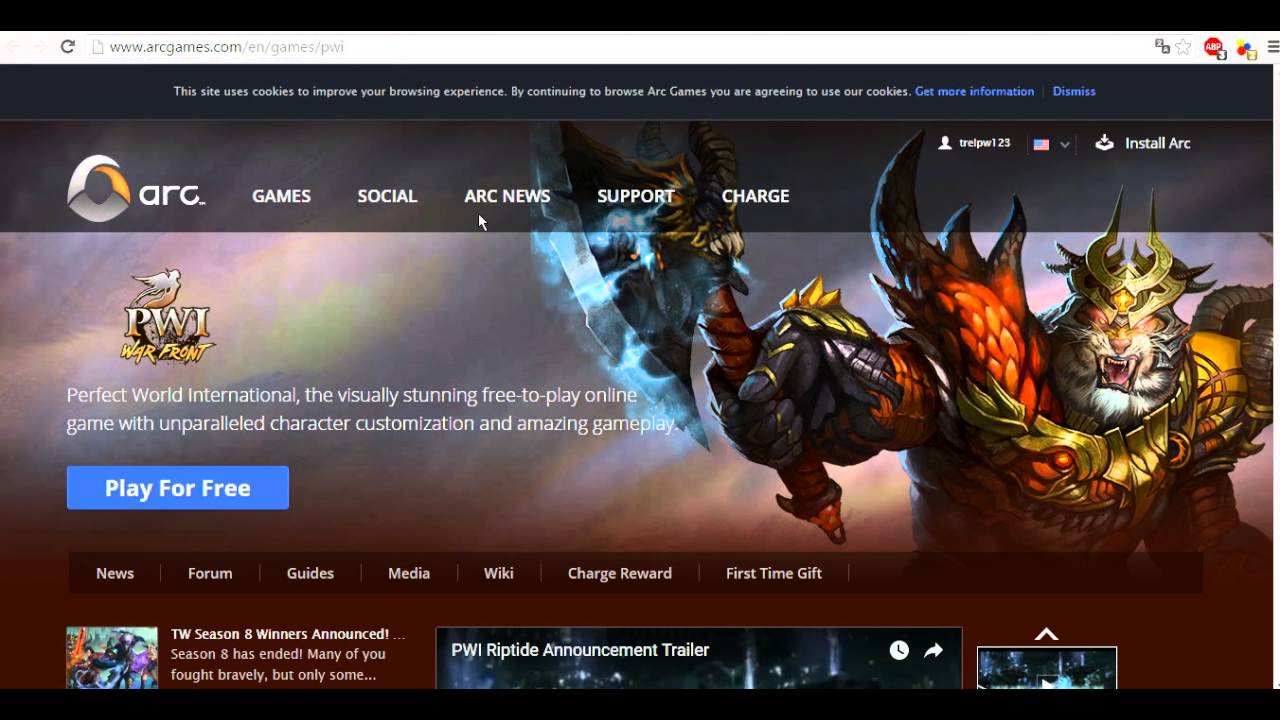Select the First Time Gift tab
1280x720 pixels.
click(774, 573)
